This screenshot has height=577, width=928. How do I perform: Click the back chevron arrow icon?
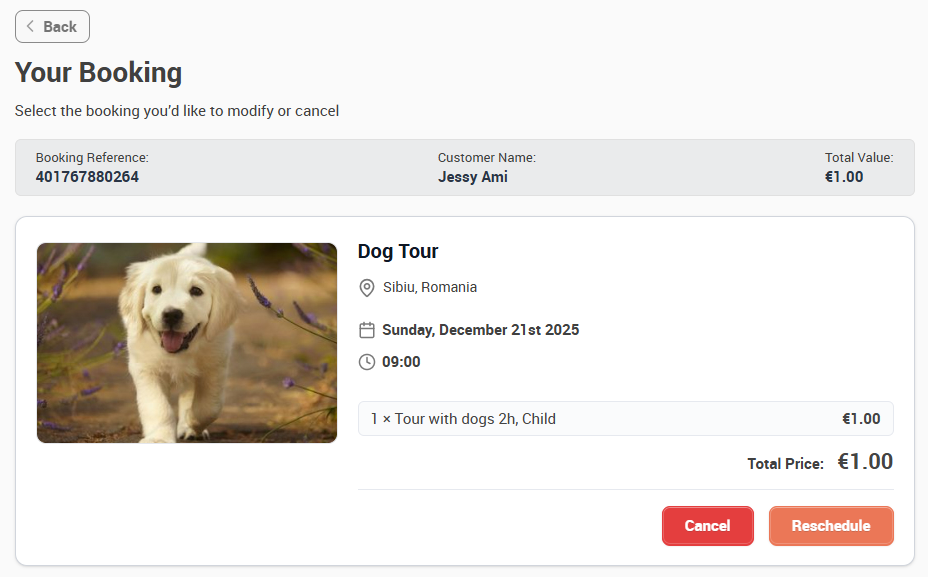(30, 27)
